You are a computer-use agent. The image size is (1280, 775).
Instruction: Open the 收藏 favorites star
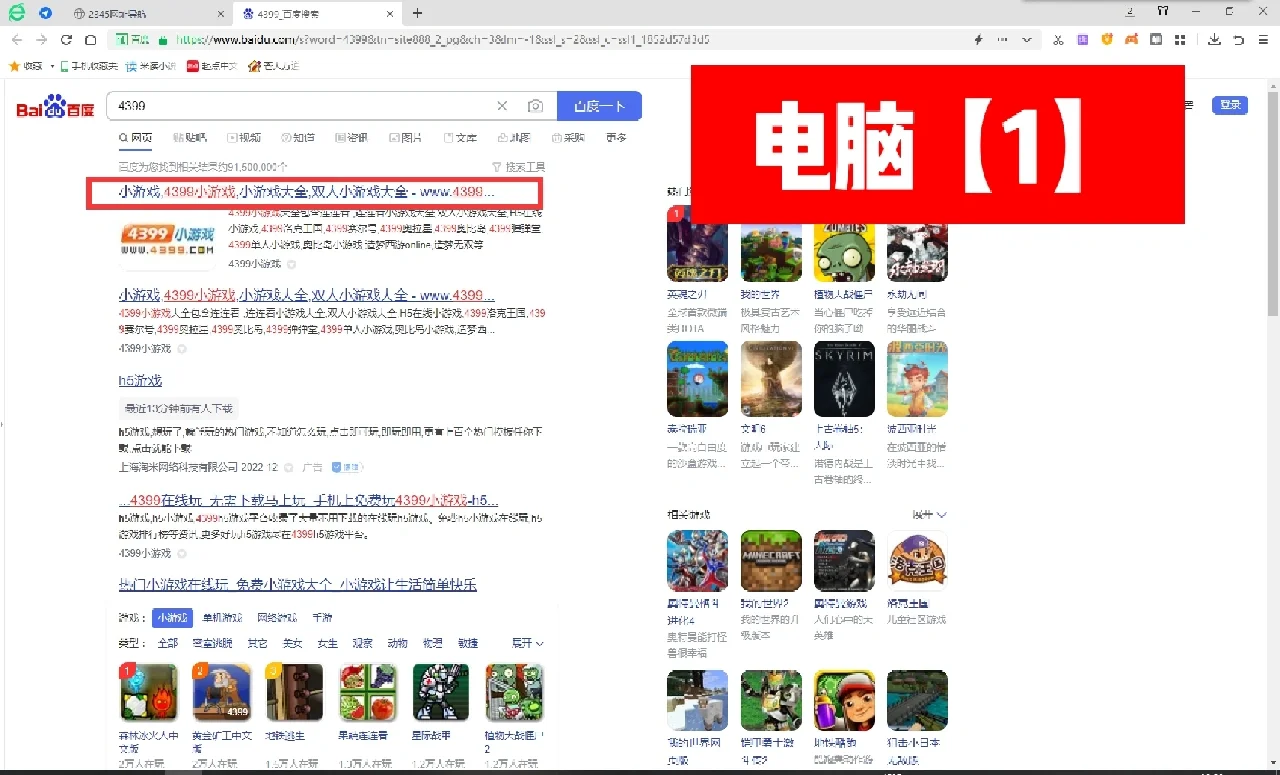(25, 66)
